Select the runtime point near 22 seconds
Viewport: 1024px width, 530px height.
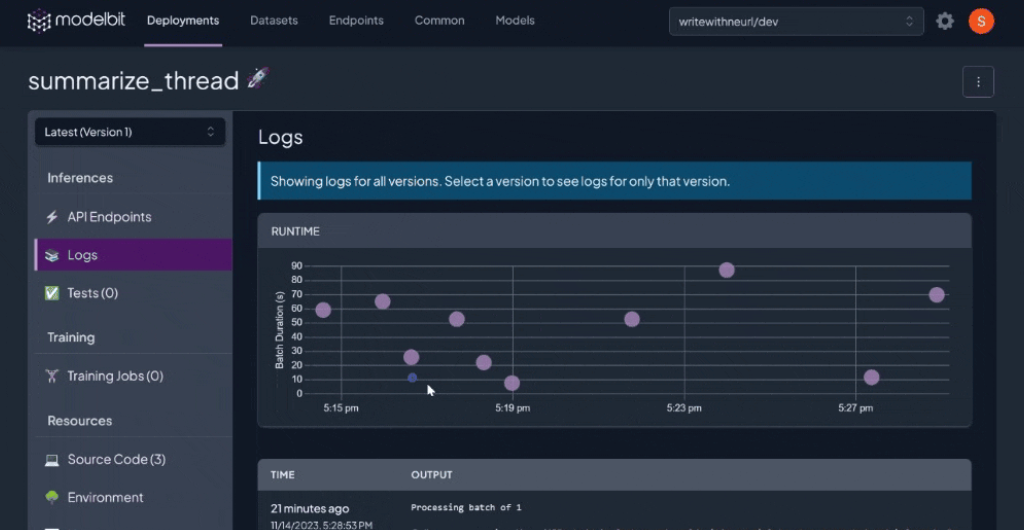tap(483, 363)
